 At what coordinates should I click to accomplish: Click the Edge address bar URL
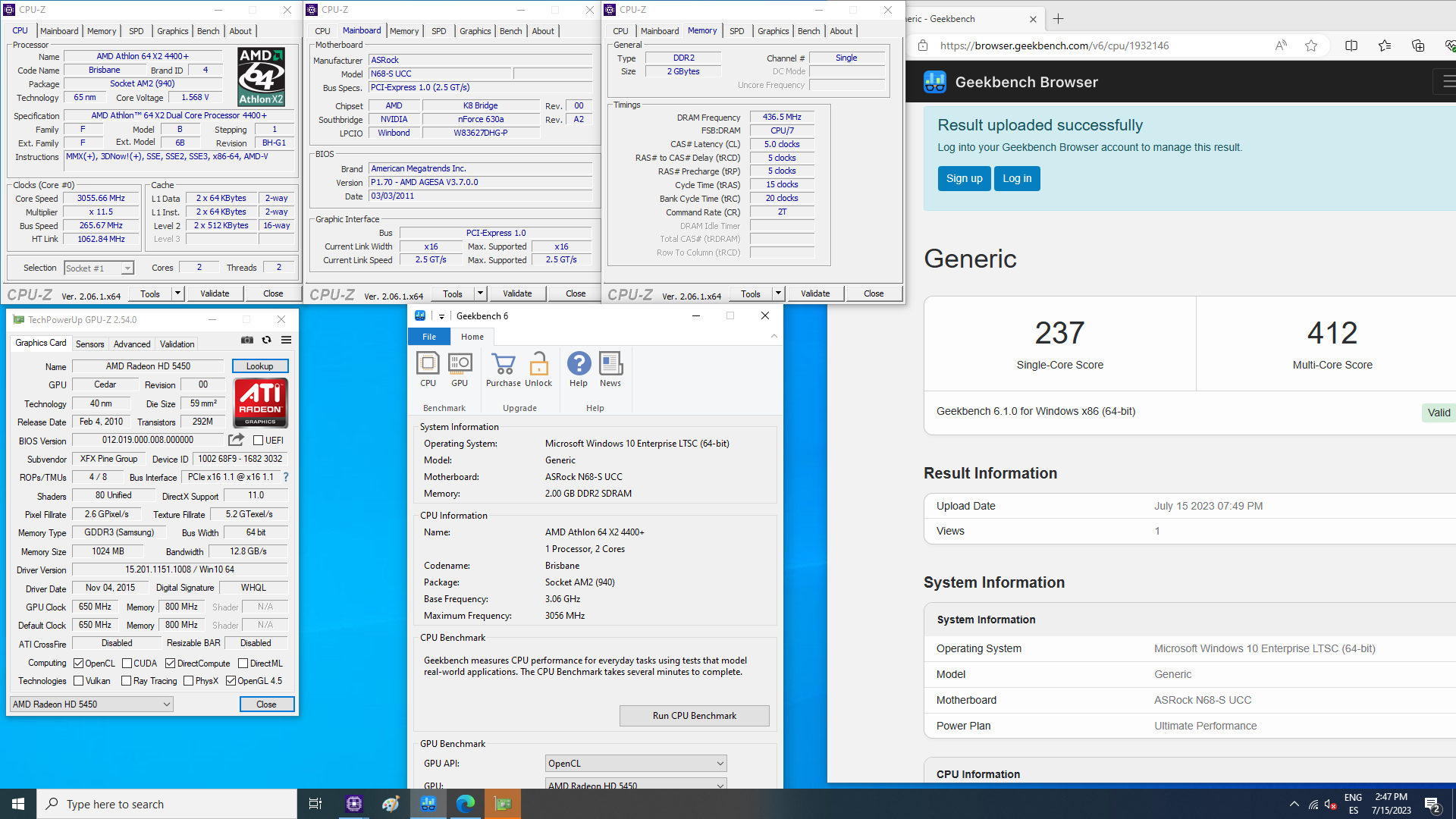tap(1054, 45)
